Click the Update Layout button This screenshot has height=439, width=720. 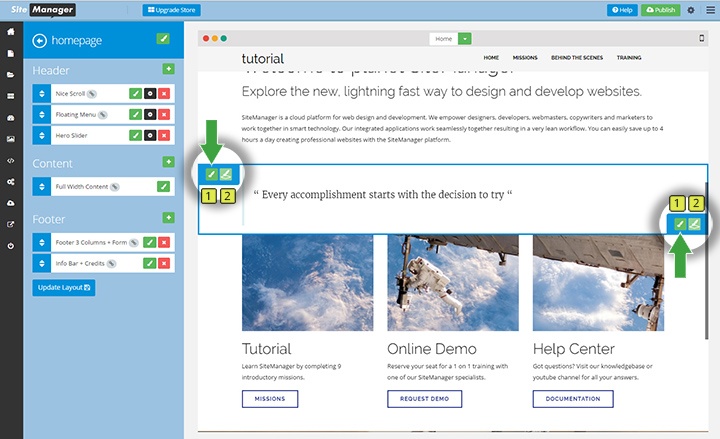(x=64, y=287)
